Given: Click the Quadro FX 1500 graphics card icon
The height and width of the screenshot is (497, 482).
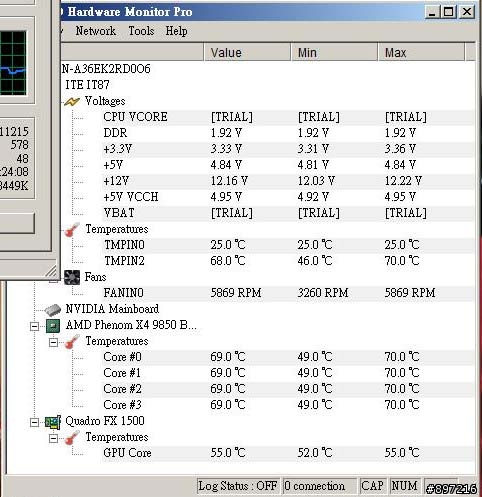Looking at the screenshot, I should click(x=53, y=422).
